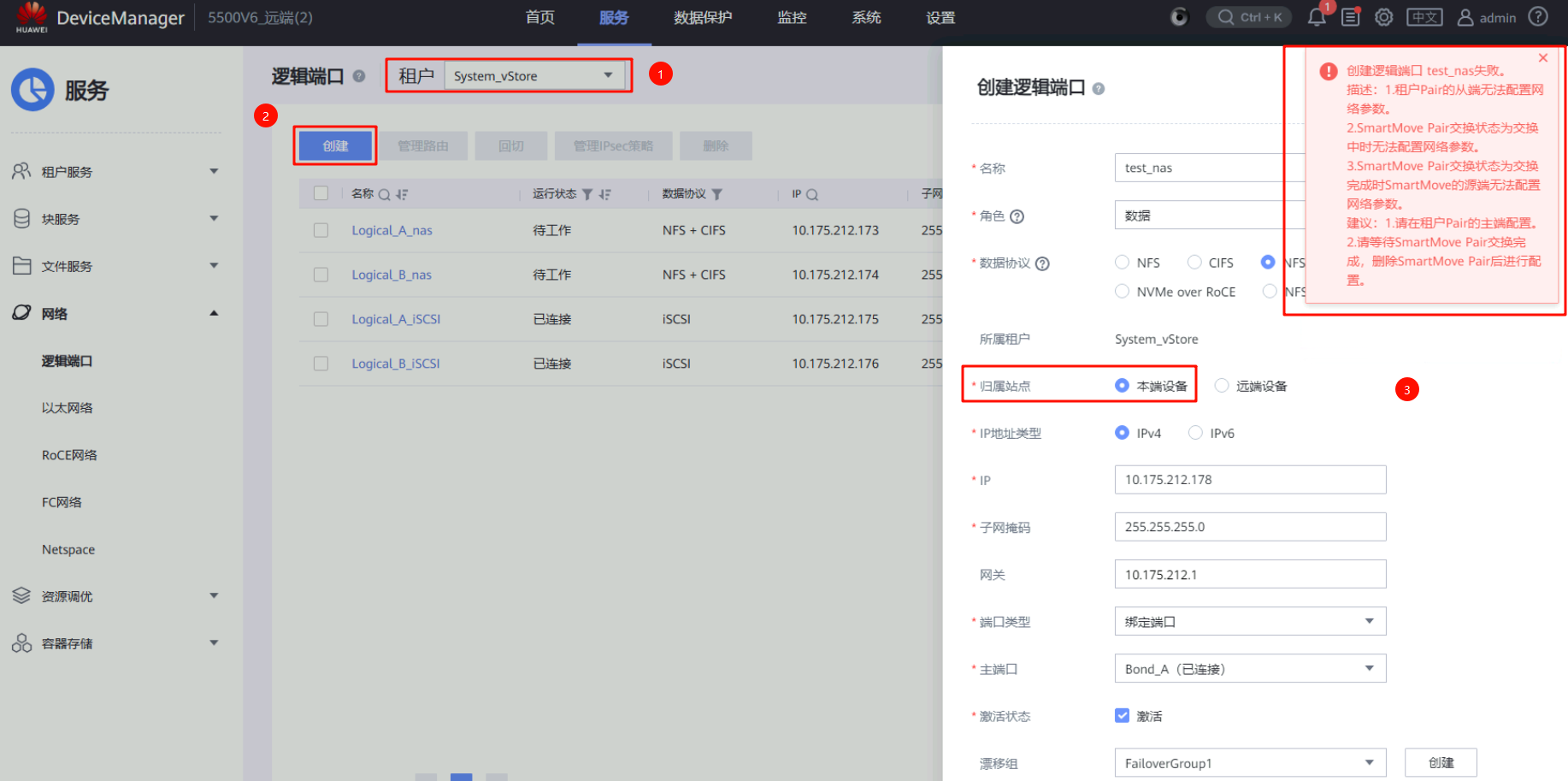This screenshot has width=1568, height=781.
Task: Expand the 主端口 Bond_A dropdown
Action: pos(1249,669)
